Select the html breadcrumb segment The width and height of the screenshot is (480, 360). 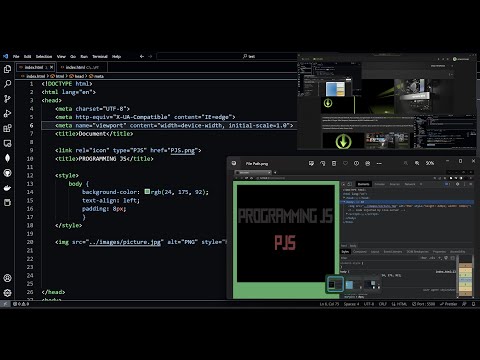(58, 76)
